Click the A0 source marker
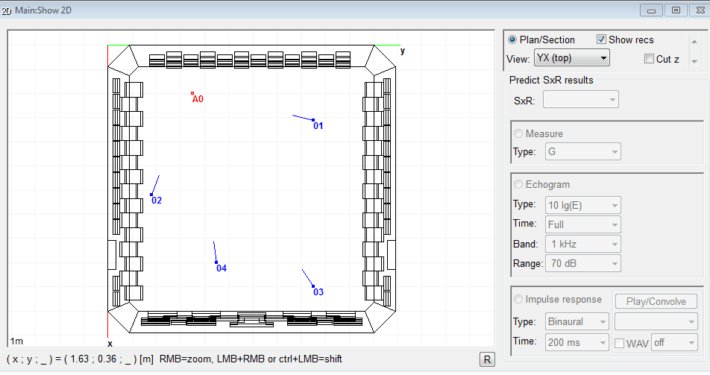The width and height of the screenshot is (710, 375). pos(192,93)
